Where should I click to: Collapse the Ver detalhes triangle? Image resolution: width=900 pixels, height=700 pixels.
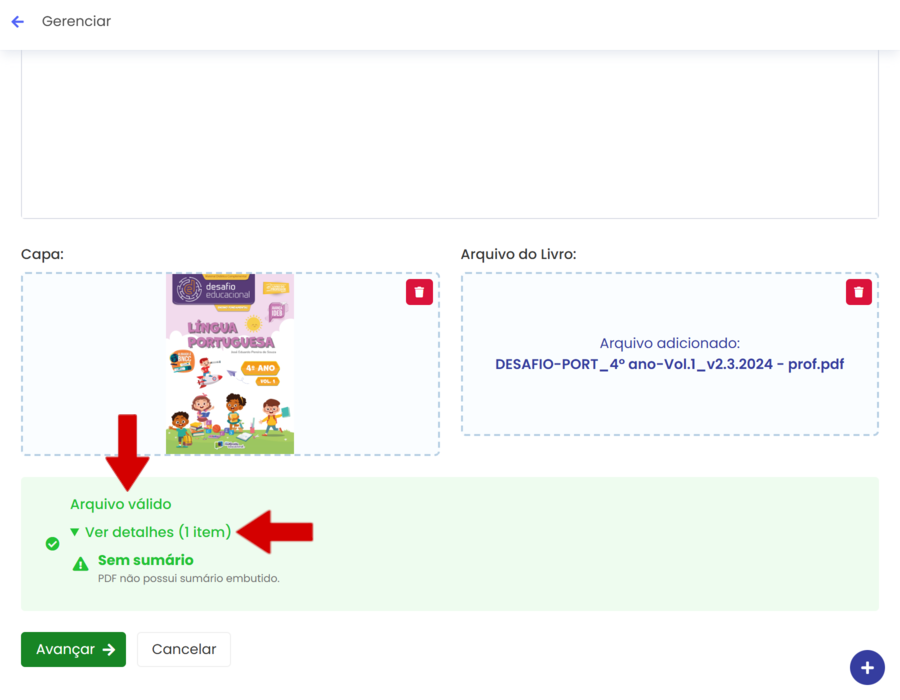[75, 532]
